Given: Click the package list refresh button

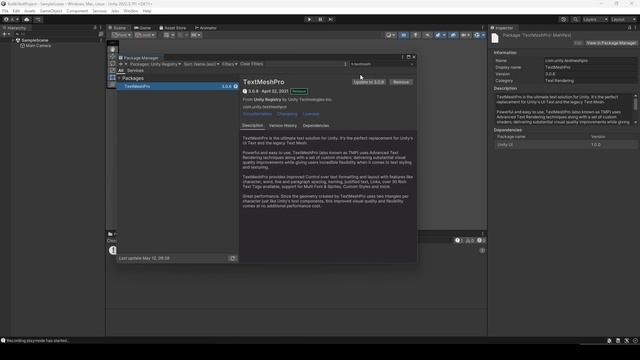Looking at the screenshot, I should [233, 258].
